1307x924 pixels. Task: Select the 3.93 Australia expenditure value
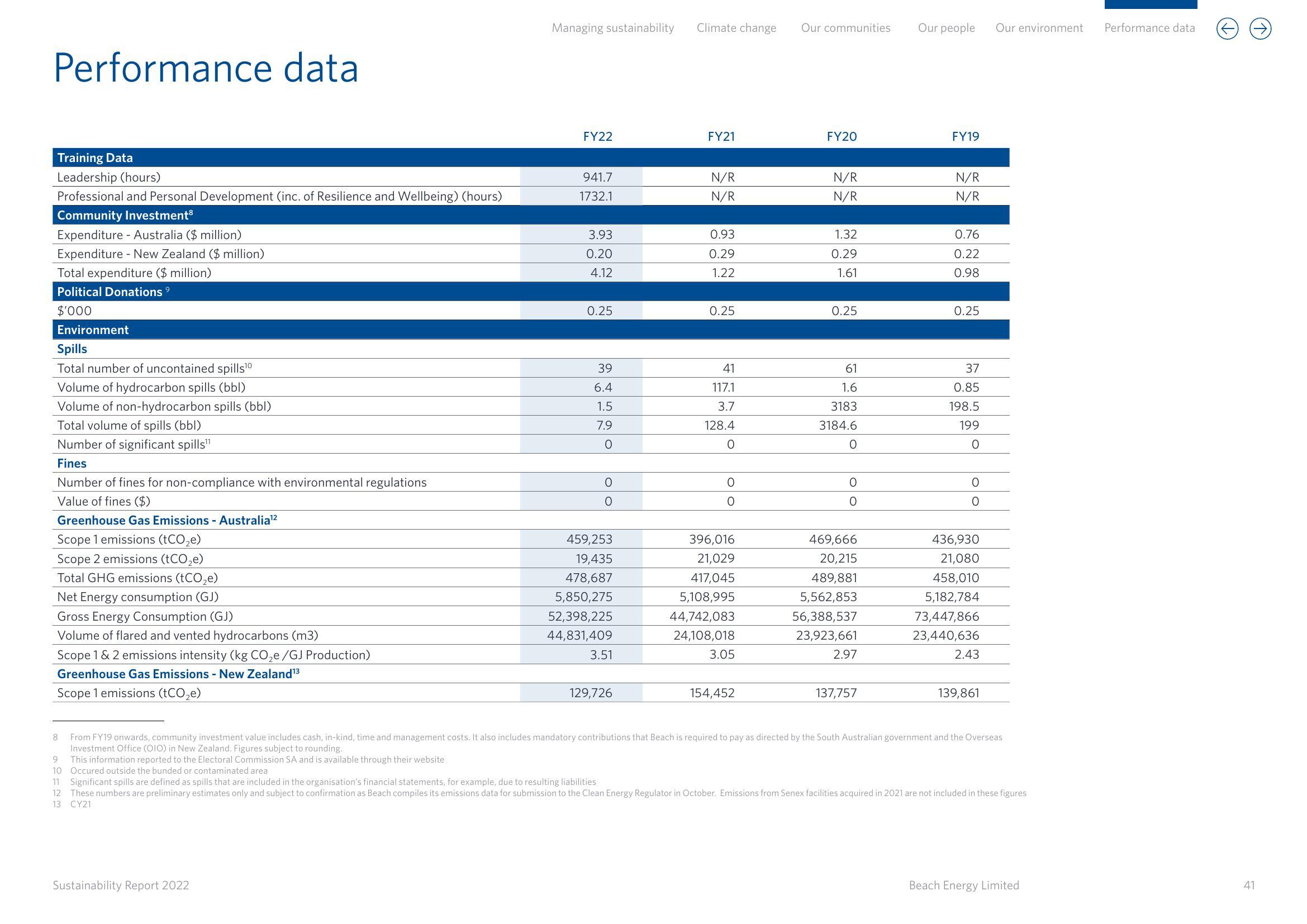click(x=600, y=235)
